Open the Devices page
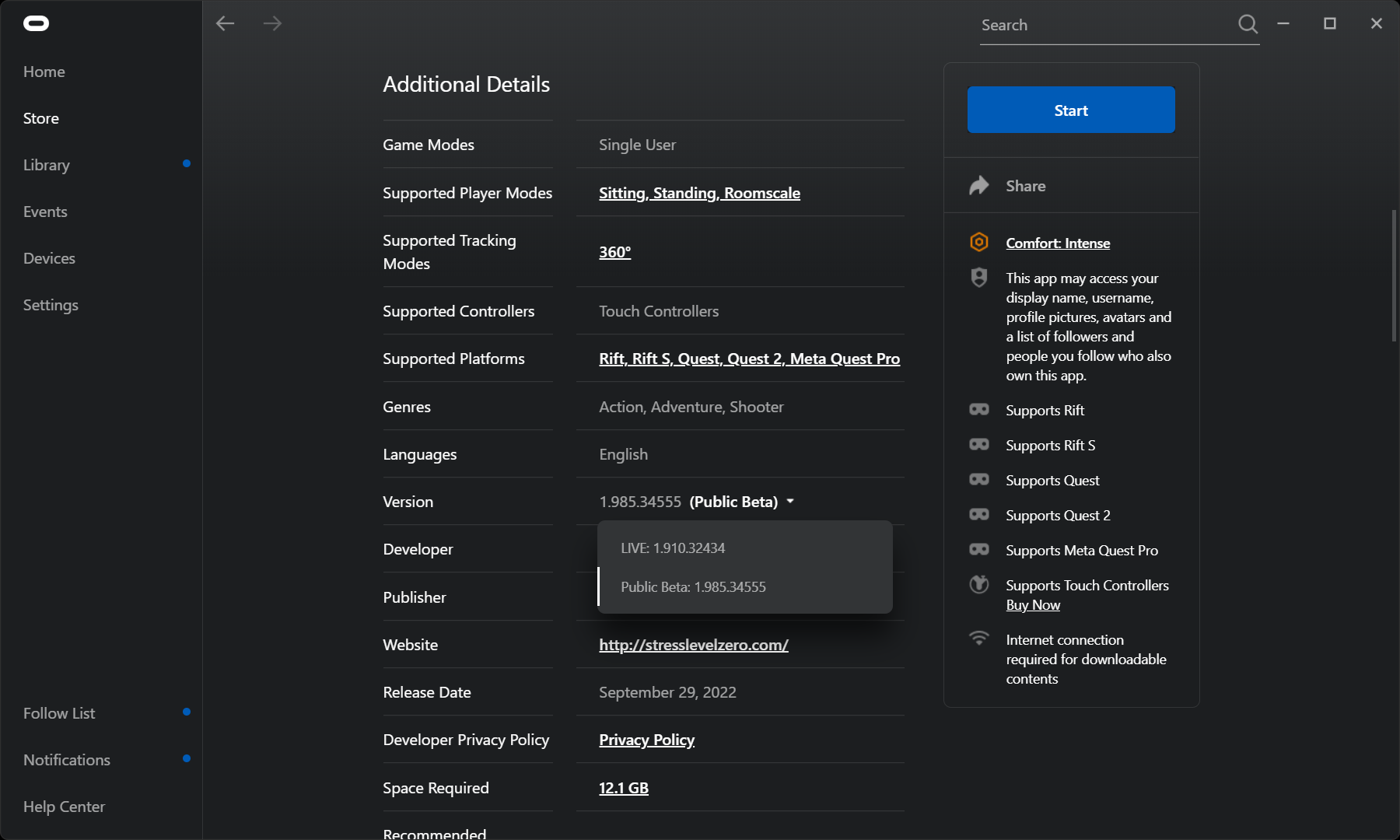The width and height of the screenshot is (1400, 840). click(49, 258)
